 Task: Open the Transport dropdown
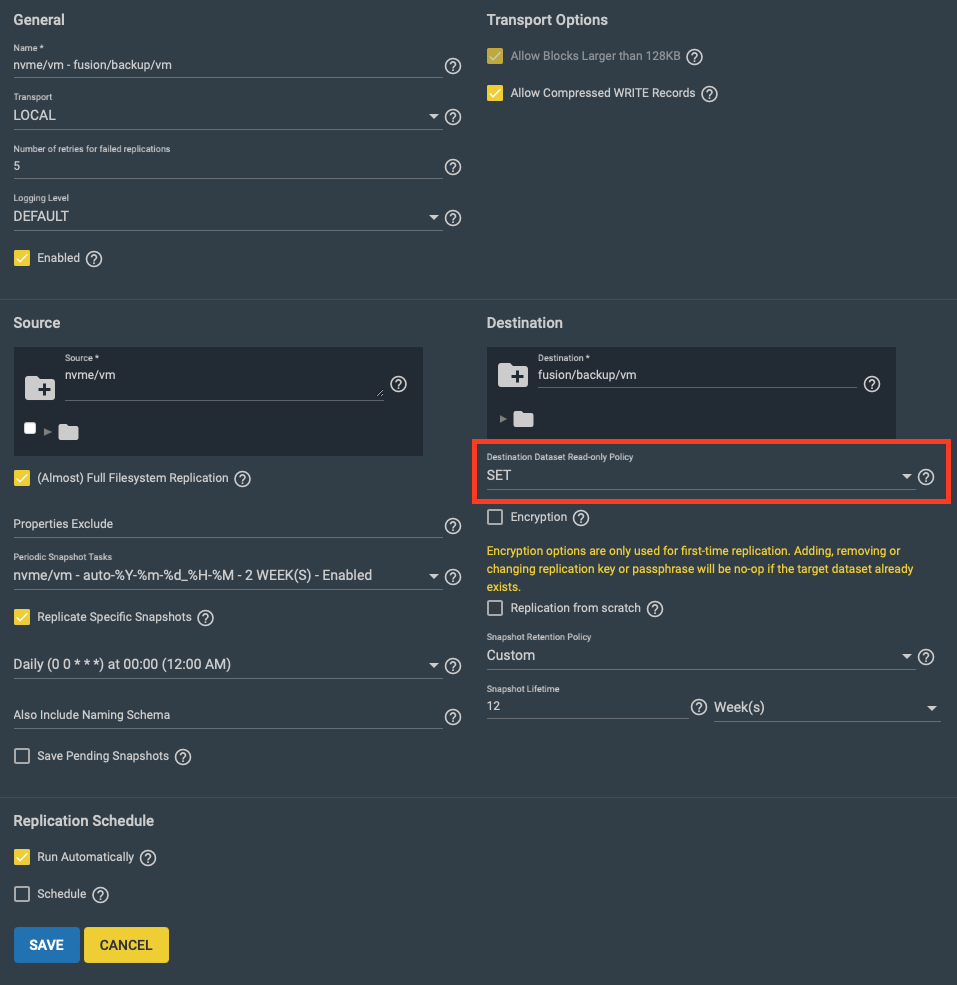click(x=227, y=116)
